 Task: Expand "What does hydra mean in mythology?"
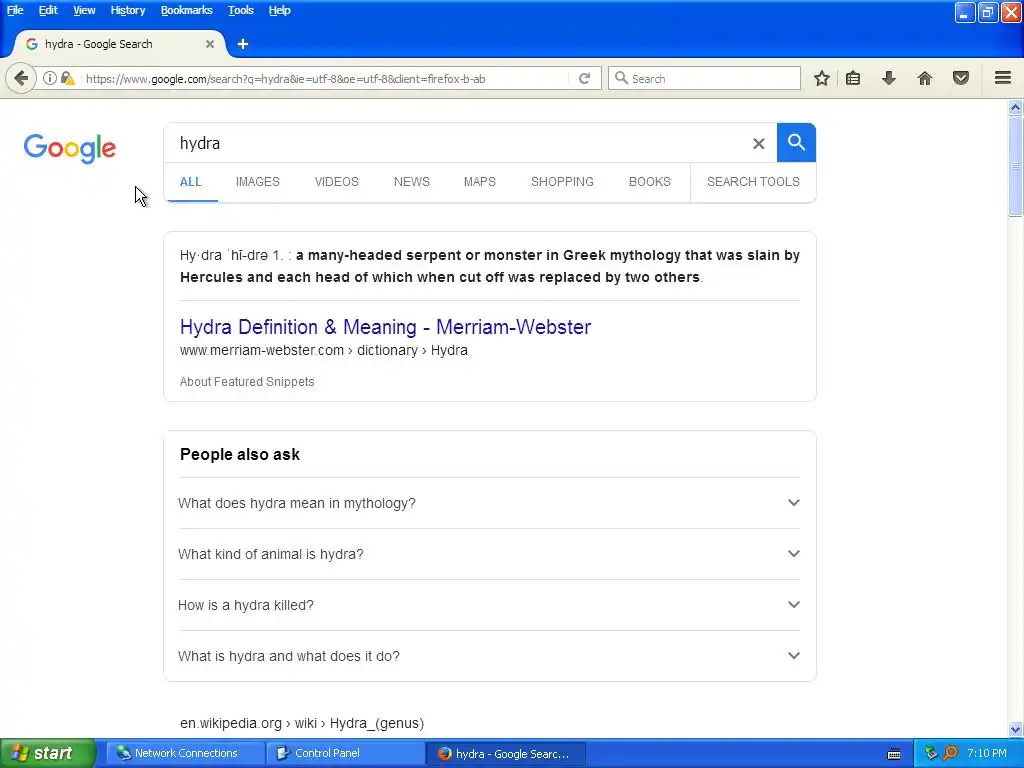[489, 503]
